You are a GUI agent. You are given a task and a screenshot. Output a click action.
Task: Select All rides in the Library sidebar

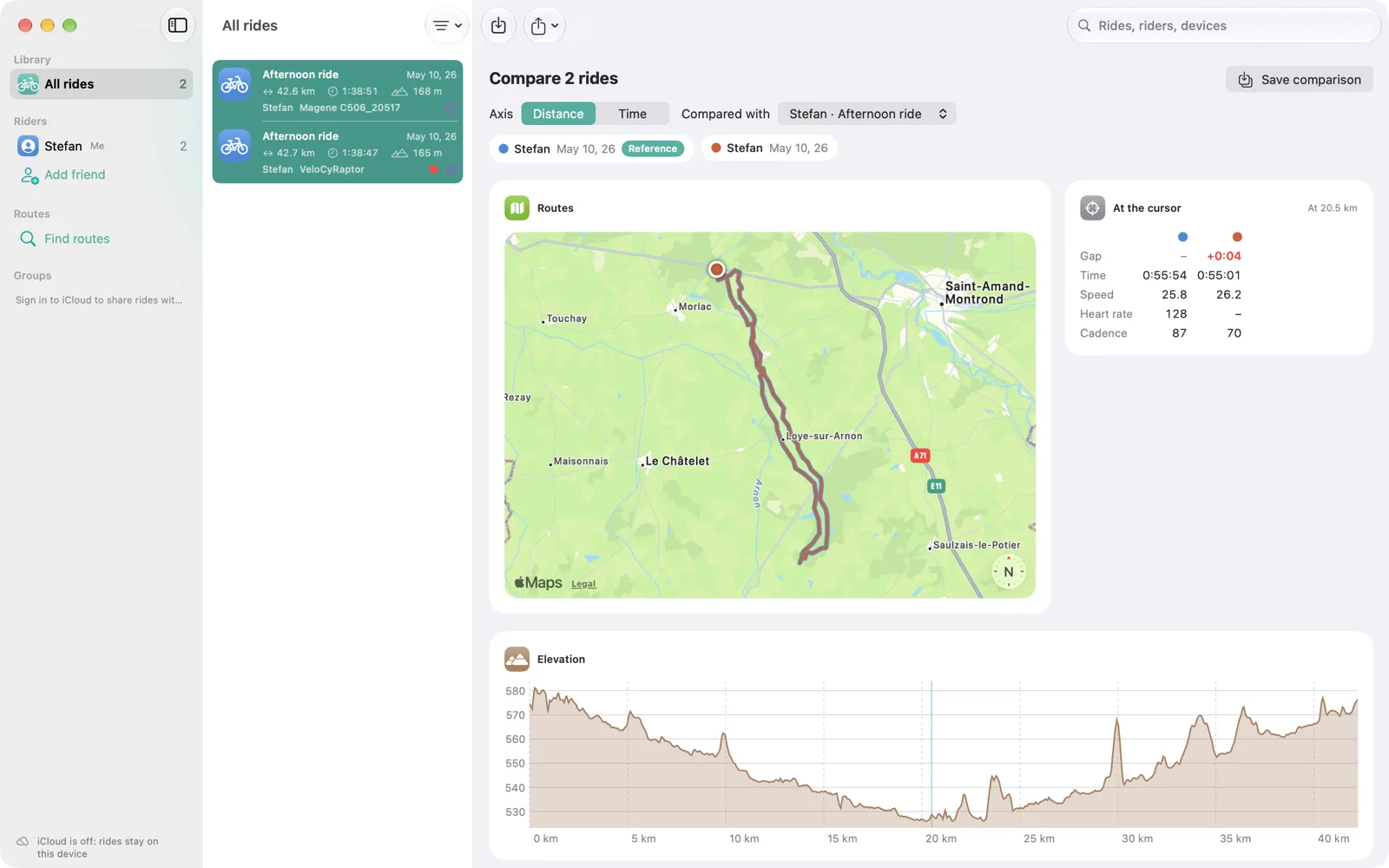[102, 84]
